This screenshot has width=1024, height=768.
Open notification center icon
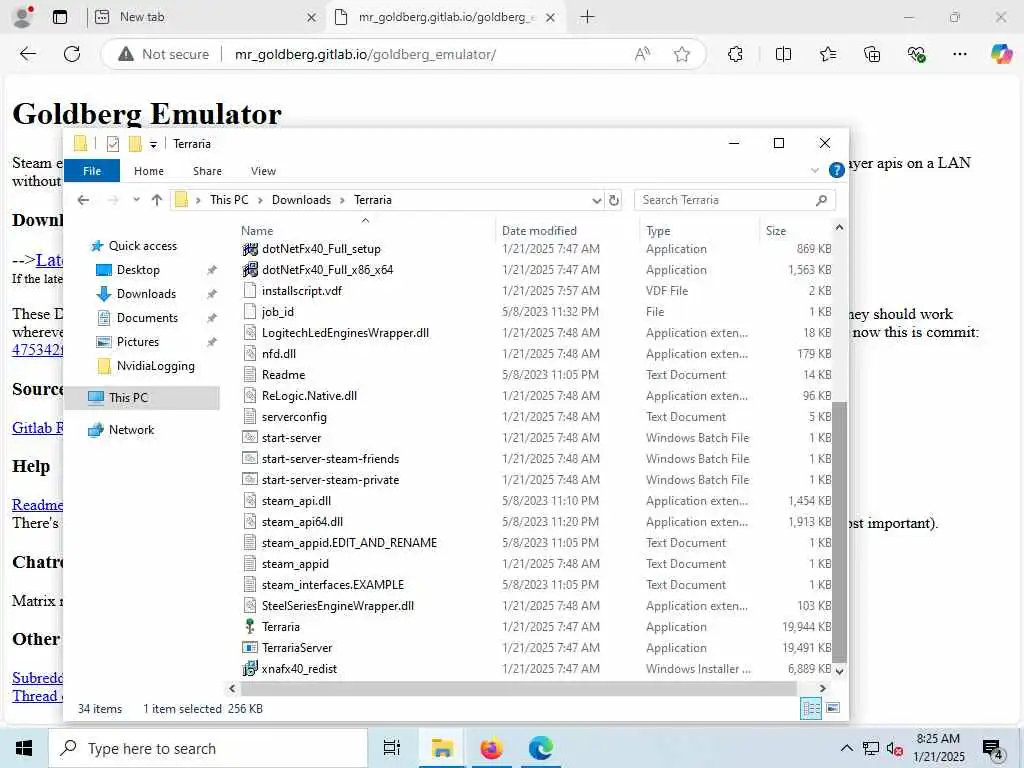click(993, 750)
